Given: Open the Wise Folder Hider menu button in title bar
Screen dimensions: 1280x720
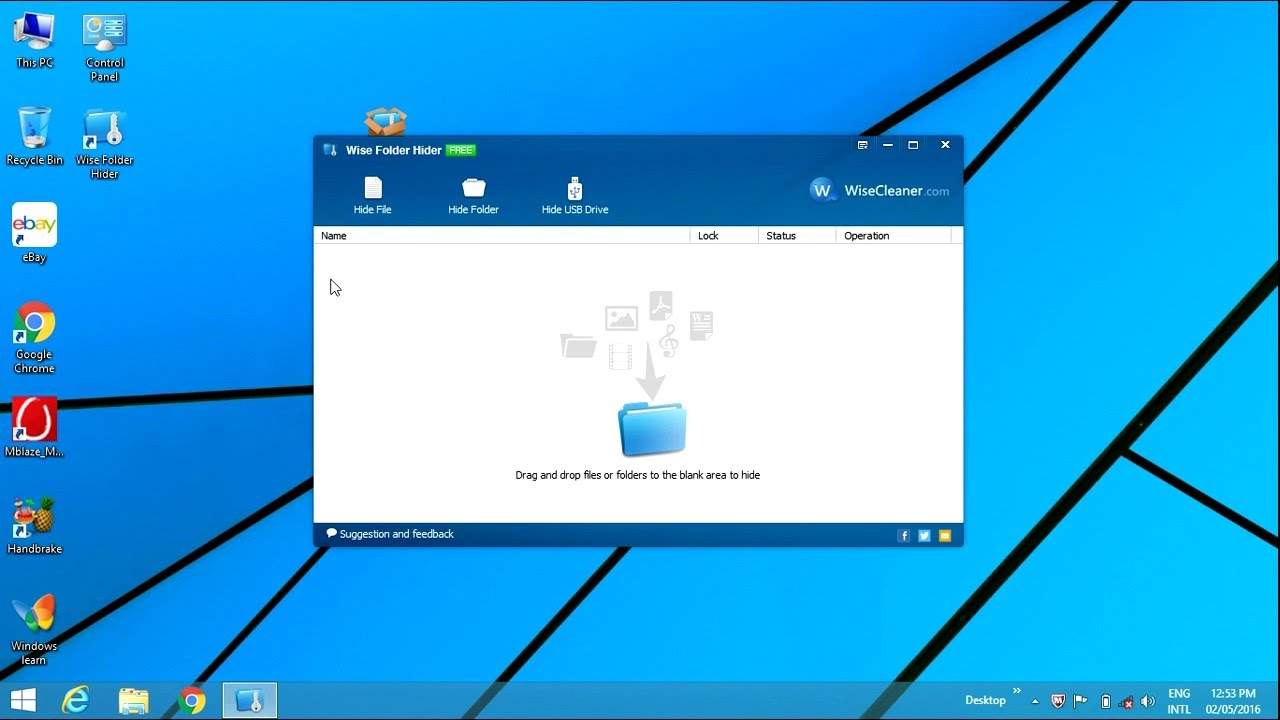Looking at the screenshot, I should 862,145.
